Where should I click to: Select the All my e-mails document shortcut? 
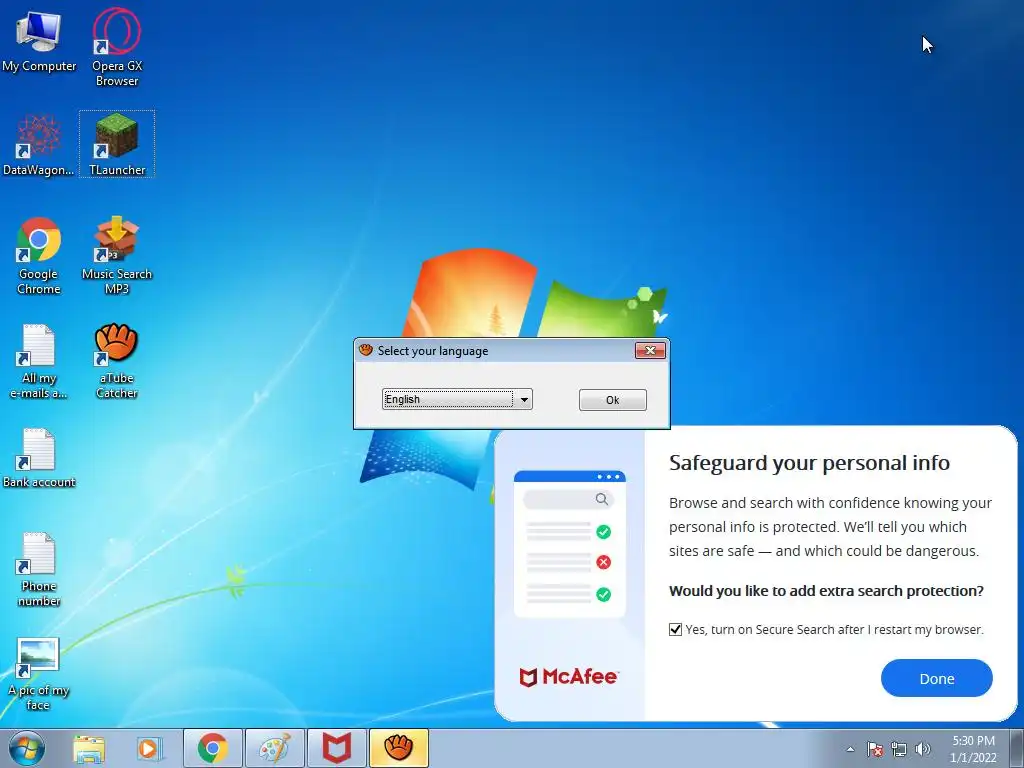pos(39,361)
